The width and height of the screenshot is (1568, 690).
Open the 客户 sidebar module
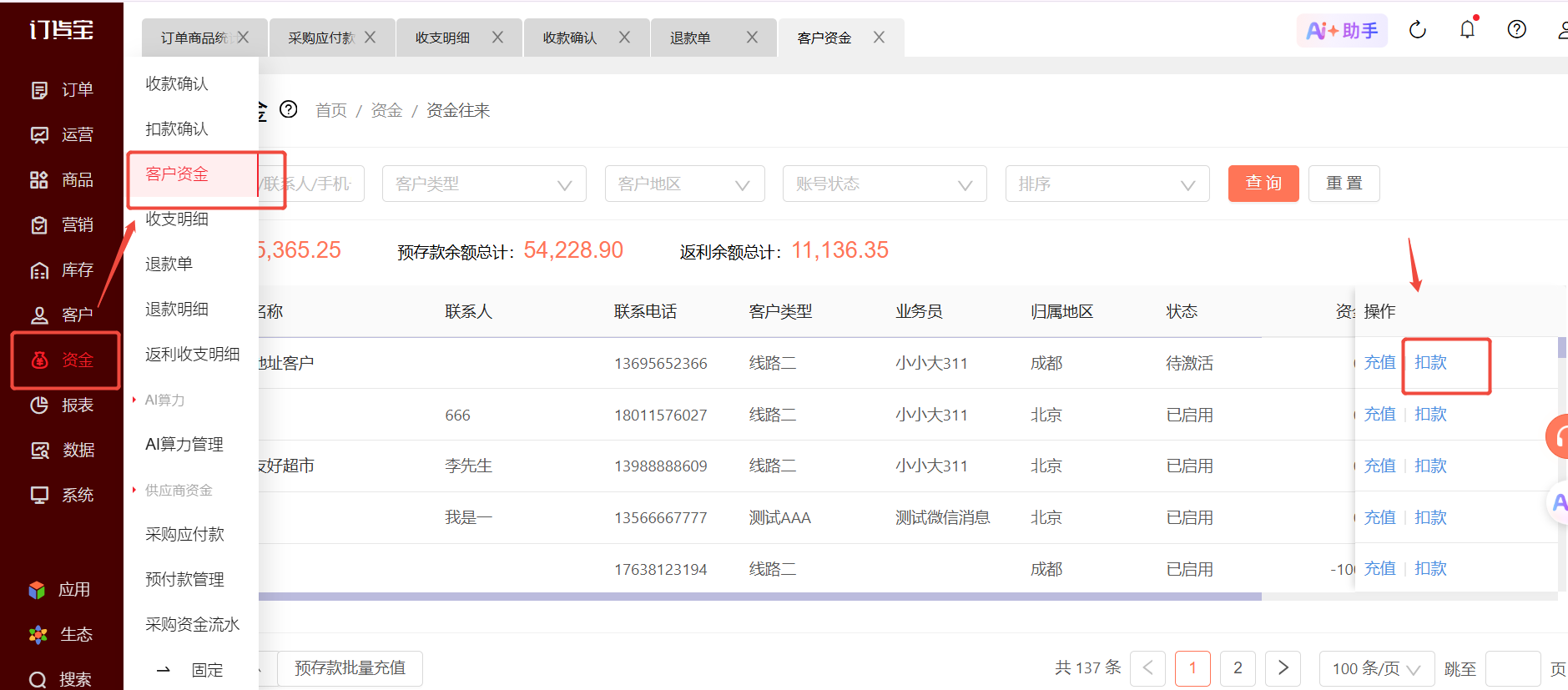tap(62, 315)
